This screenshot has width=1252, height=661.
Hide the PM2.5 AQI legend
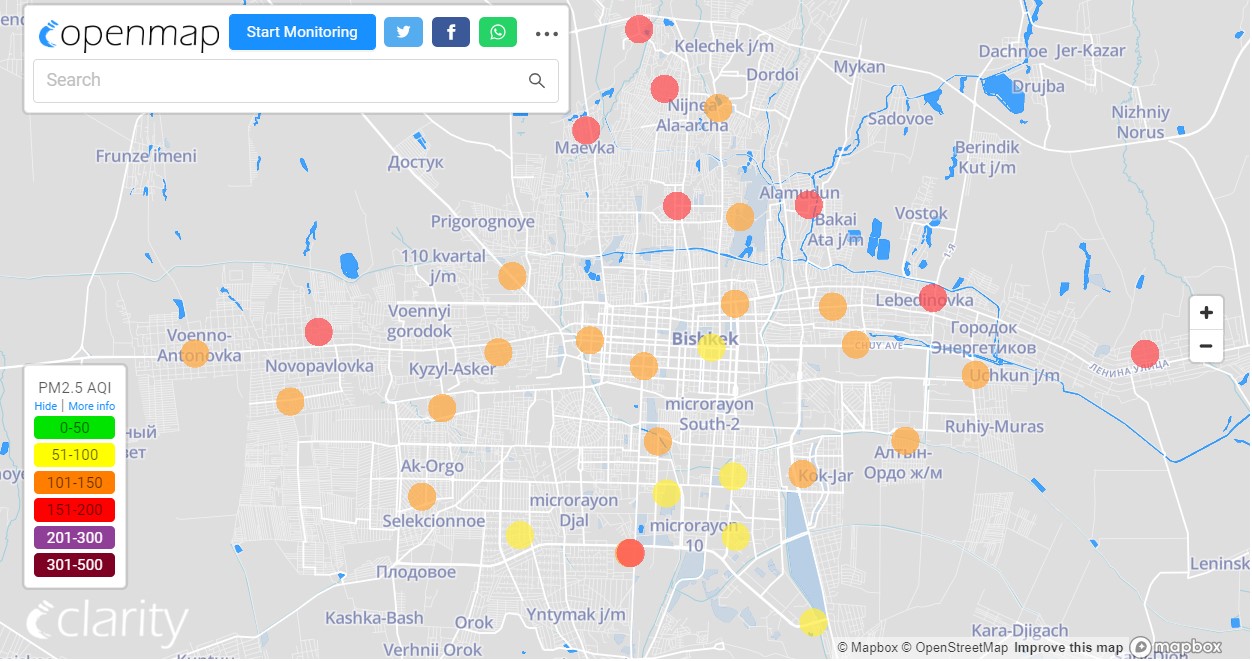[45, 406]
